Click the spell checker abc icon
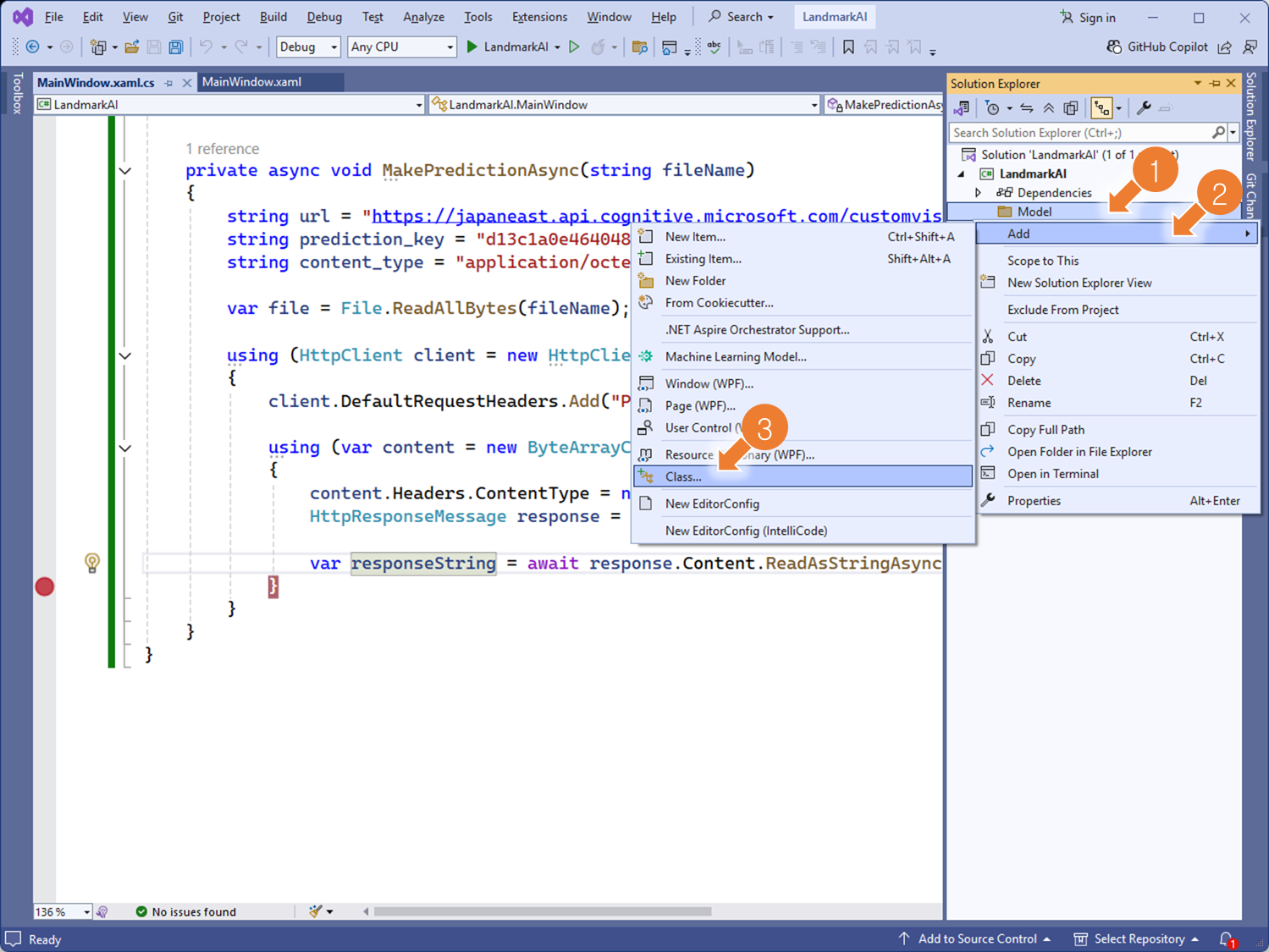This screenshot has width=1269, height=952. (715, 47)
